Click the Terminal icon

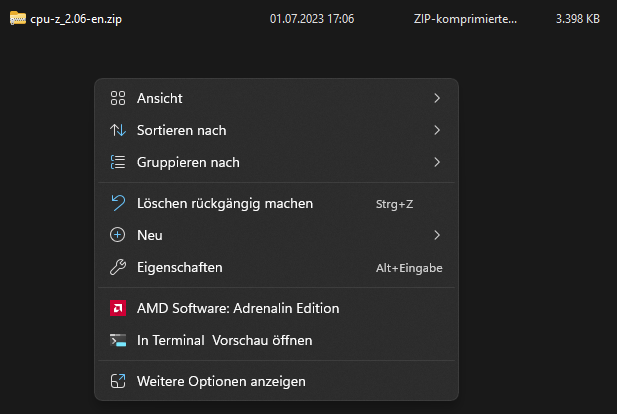pyautogui.click(x=118, y=340)
